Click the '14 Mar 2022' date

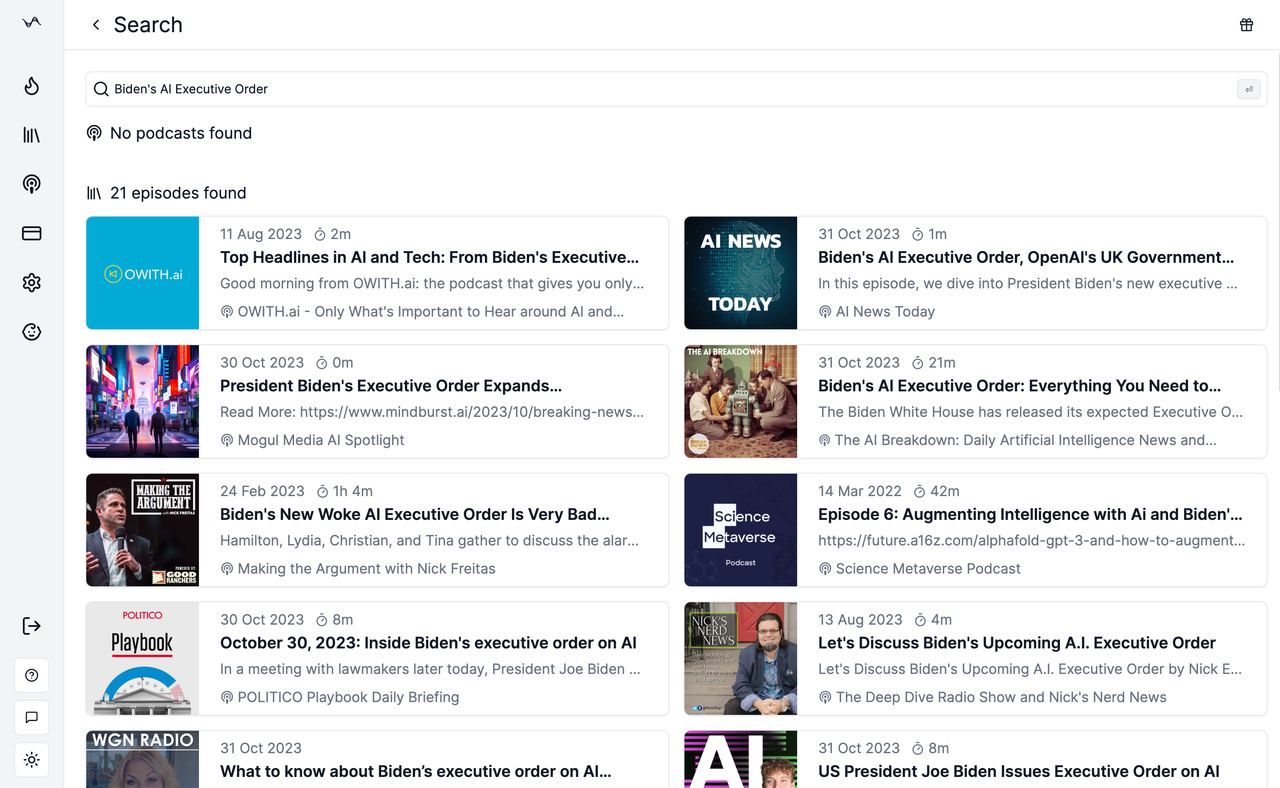(860, 491)
